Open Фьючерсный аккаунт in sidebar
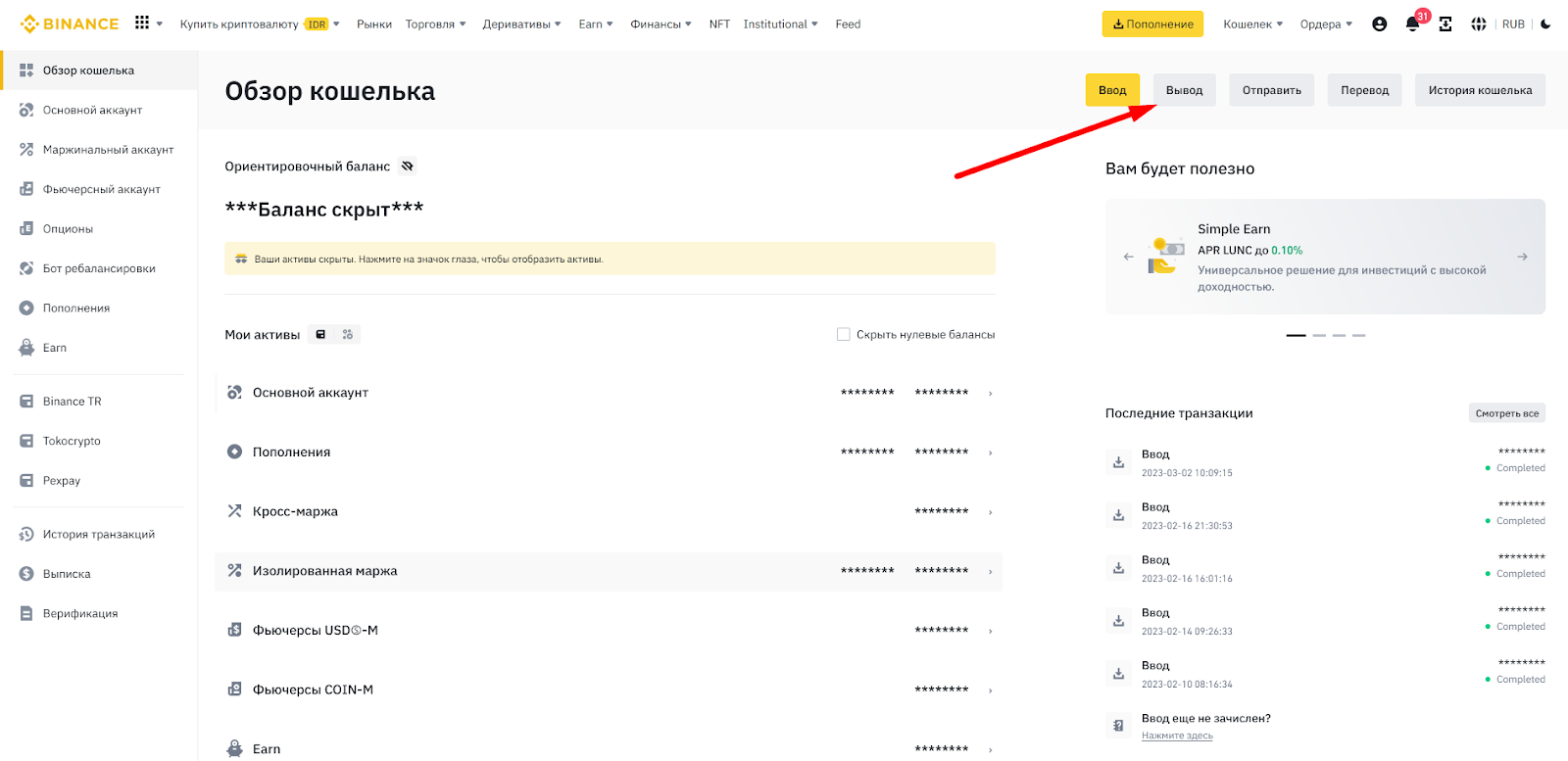Image resolution: width=1568 pixels, height=761 pixels. [98, 189]
